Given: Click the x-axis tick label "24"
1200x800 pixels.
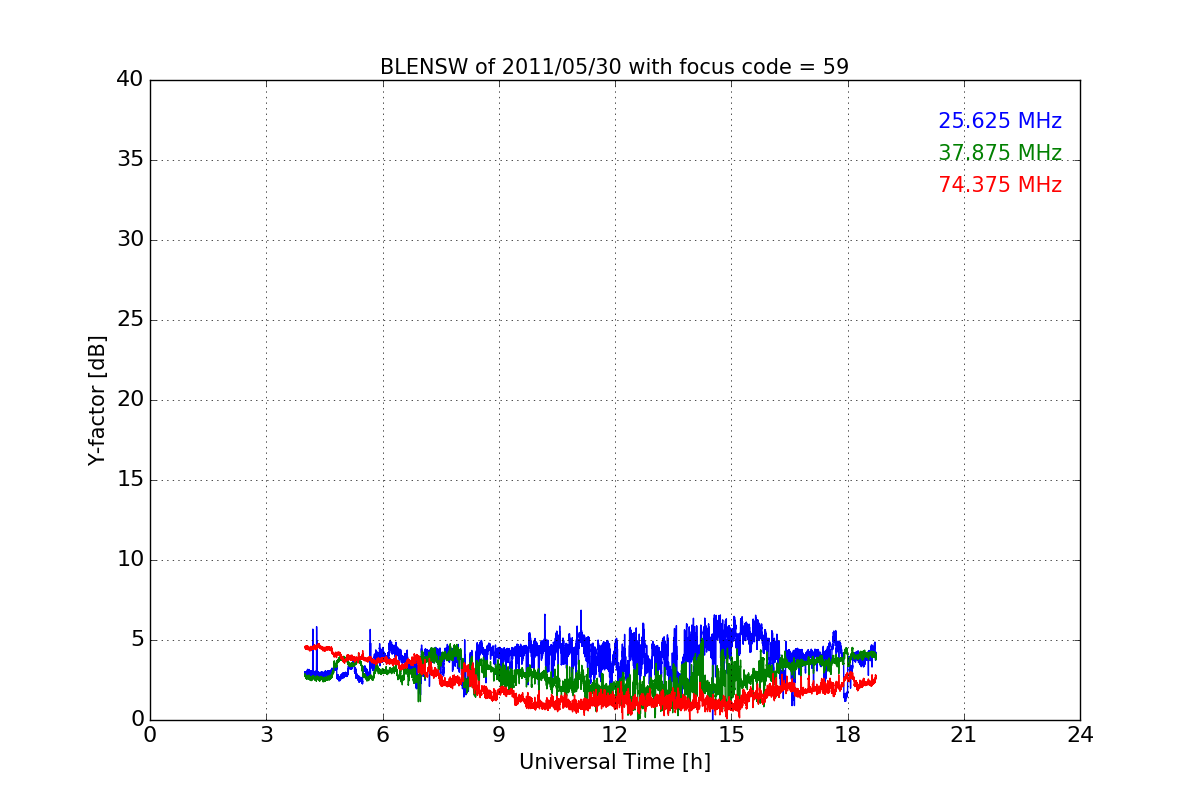Looking at the screenshot, I should [x=1080, y=735].
